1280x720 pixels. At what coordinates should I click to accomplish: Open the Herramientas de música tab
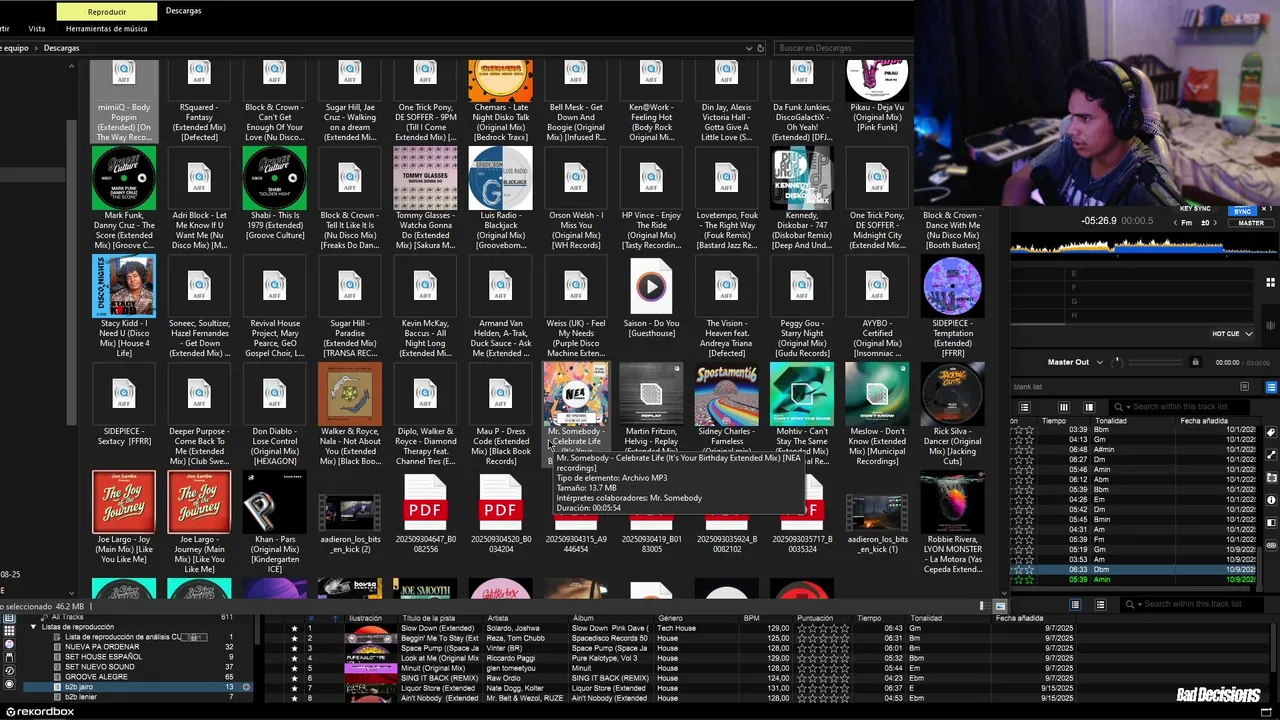pos(107,29)
